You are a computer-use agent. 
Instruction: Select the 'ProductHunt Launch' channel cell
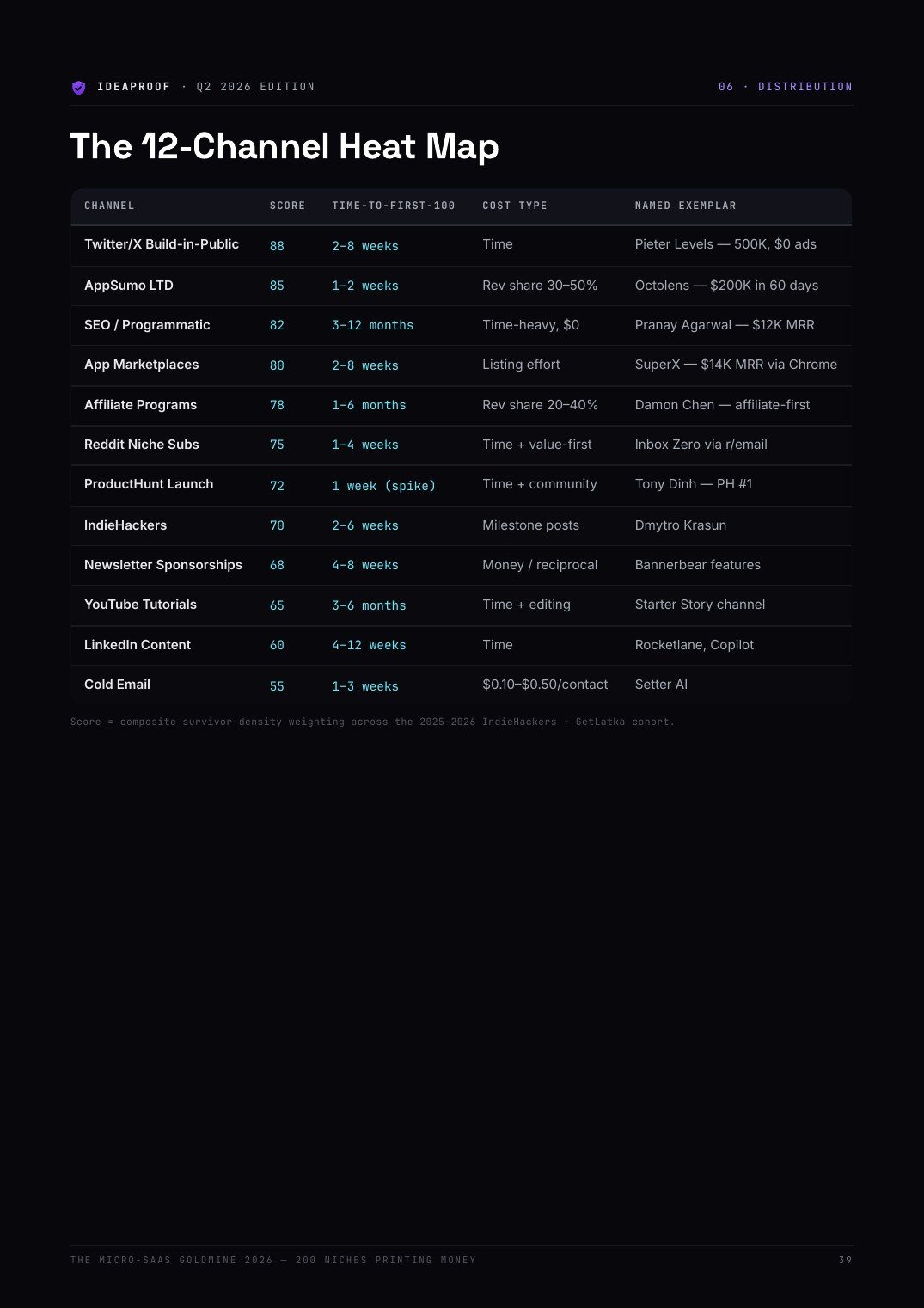(149, 484)
